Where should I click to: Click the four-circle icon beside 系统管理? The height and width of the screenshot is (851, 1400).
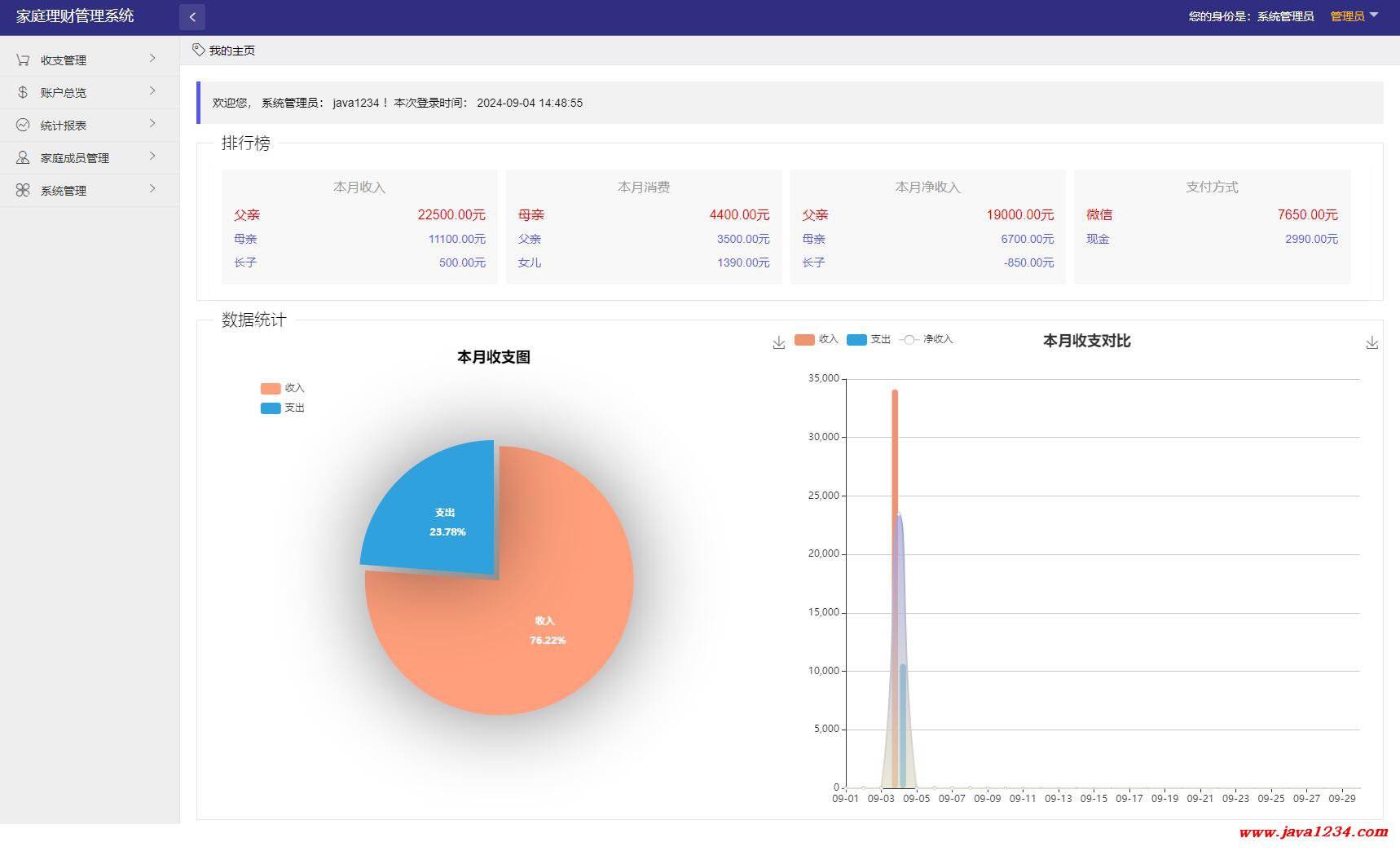23,190
